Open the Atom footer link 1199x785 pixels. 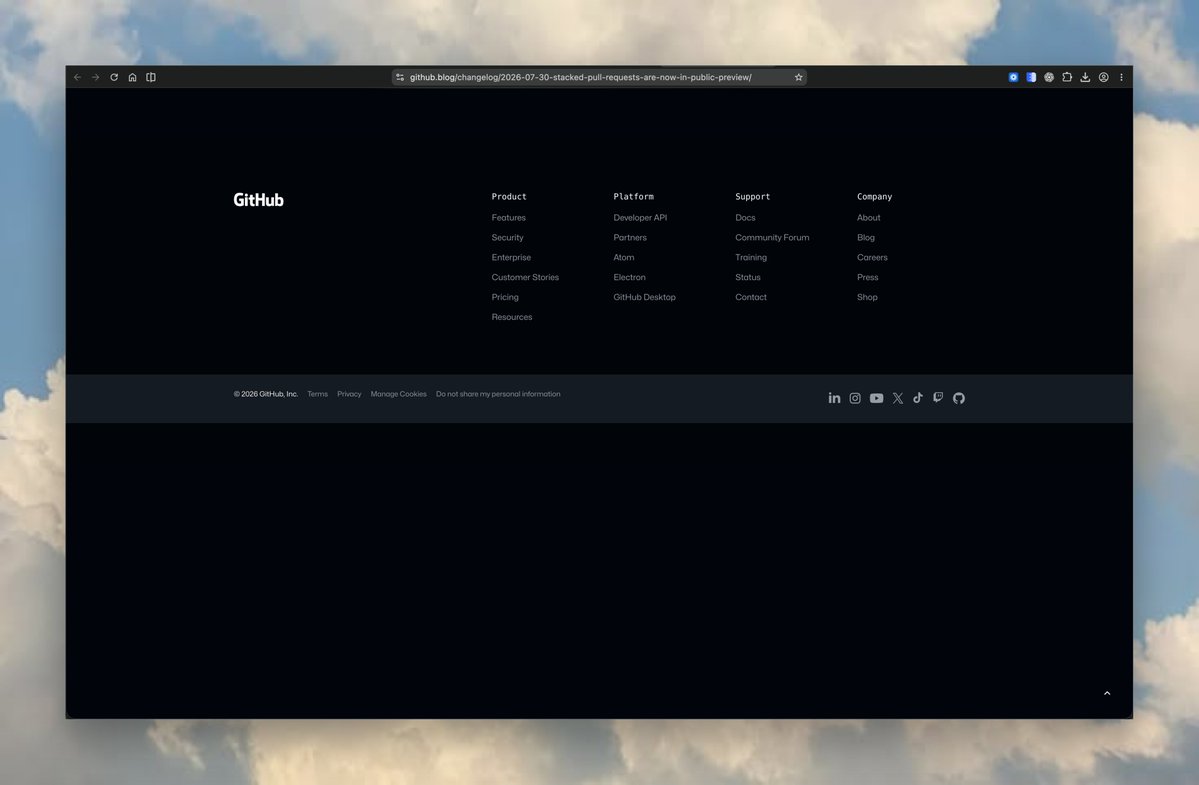623,258
